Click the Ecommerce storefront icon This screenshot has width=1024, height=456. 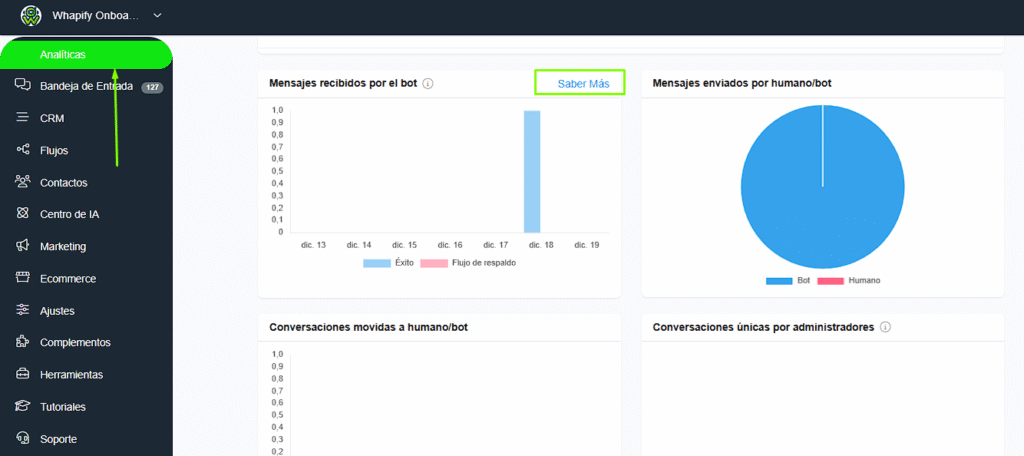point(22,278)
